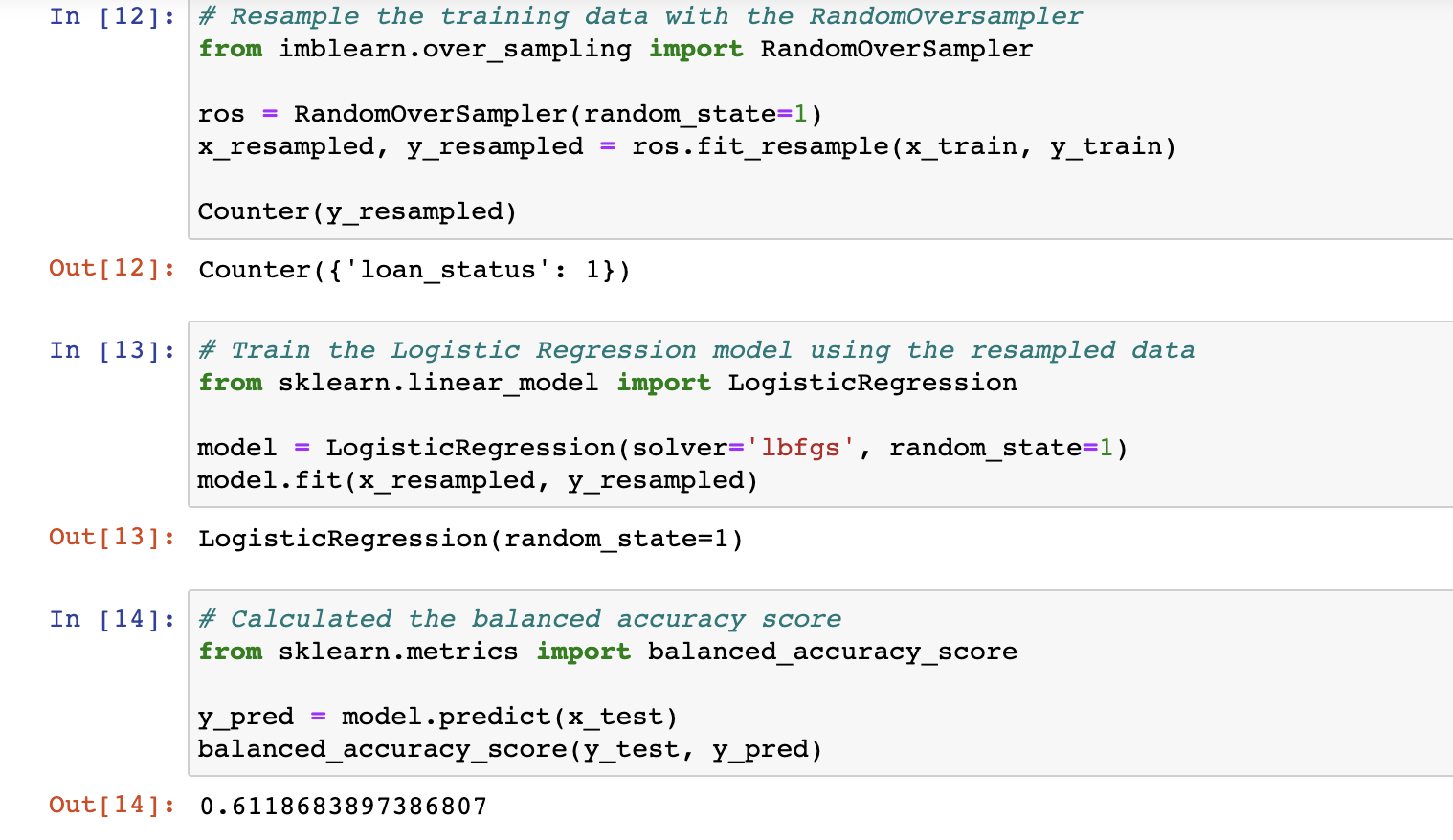
Task: Click the 'Train the Logistic Regression model' comment
Action: [x=697, y=350]
